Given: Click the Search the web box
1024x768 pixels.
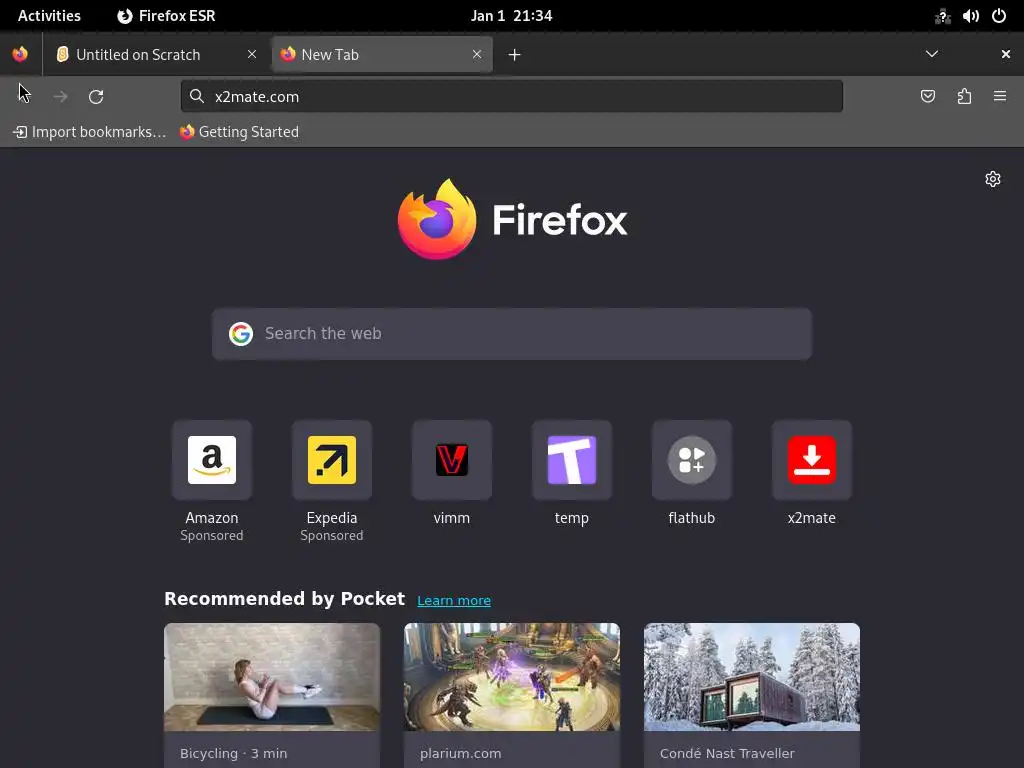Looking at the screenshot, I should 511,334.
